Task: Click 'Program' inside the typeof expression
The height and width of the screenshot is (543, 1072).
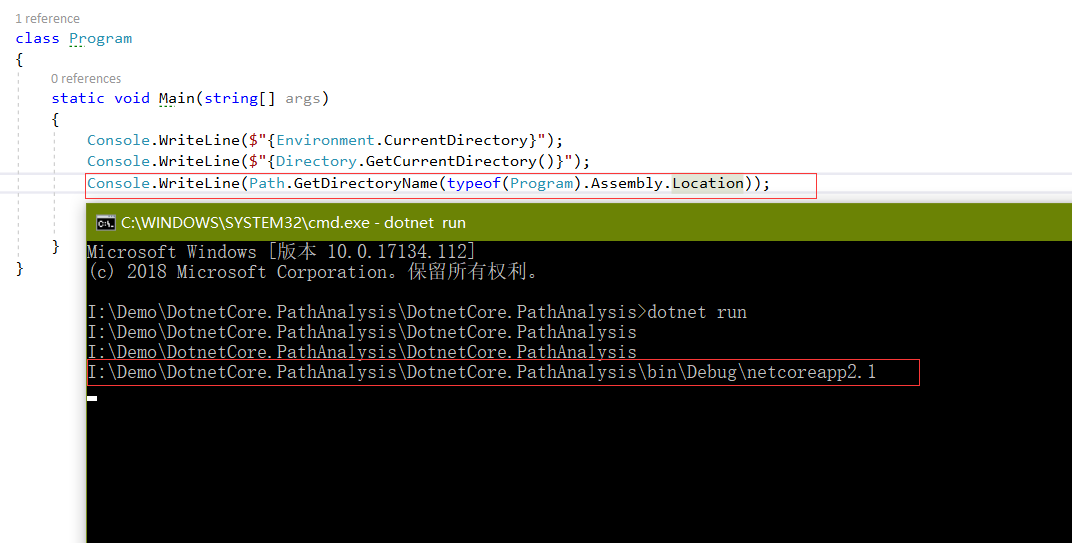Action: point(541,183)
